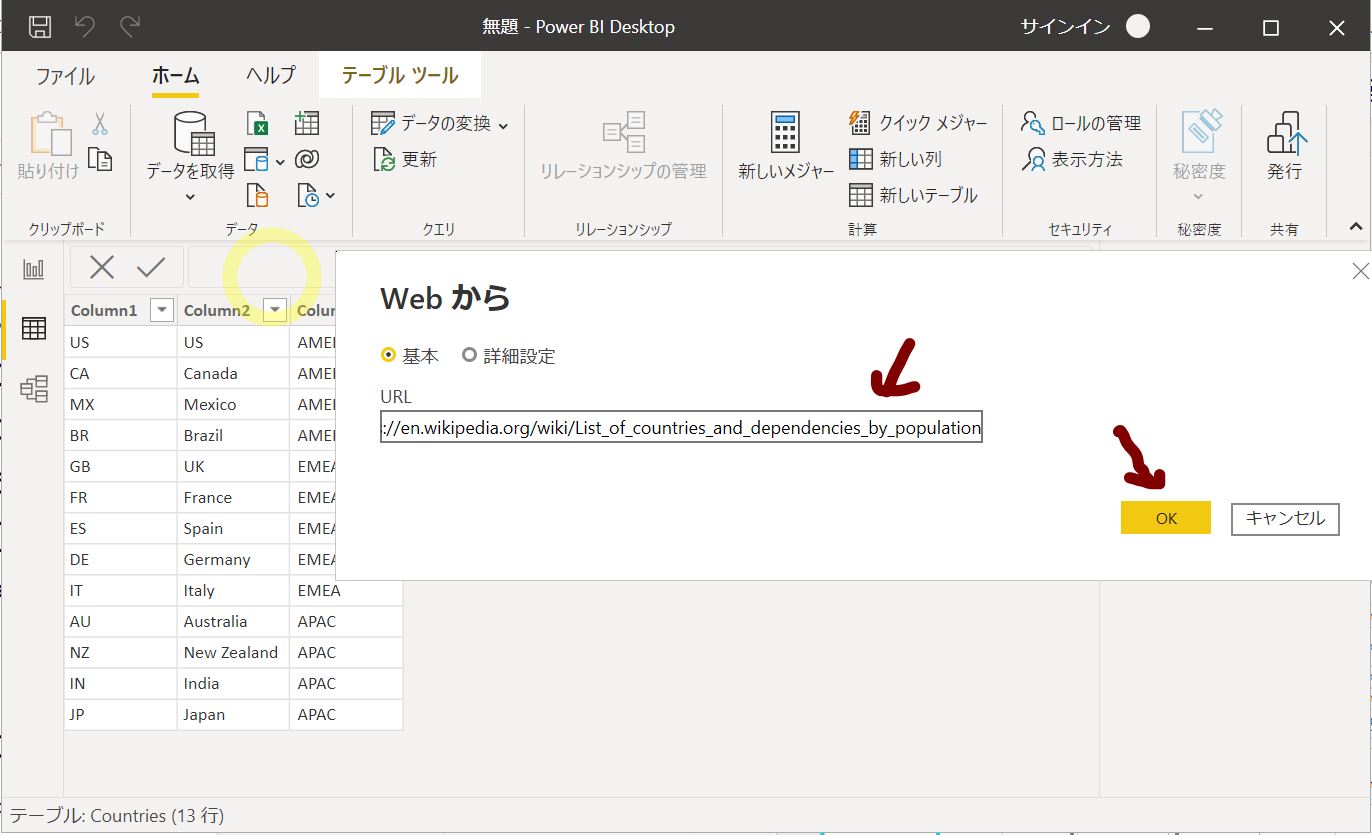
Task: Click the save icon in title bar
Action: (x=40, y=27)
